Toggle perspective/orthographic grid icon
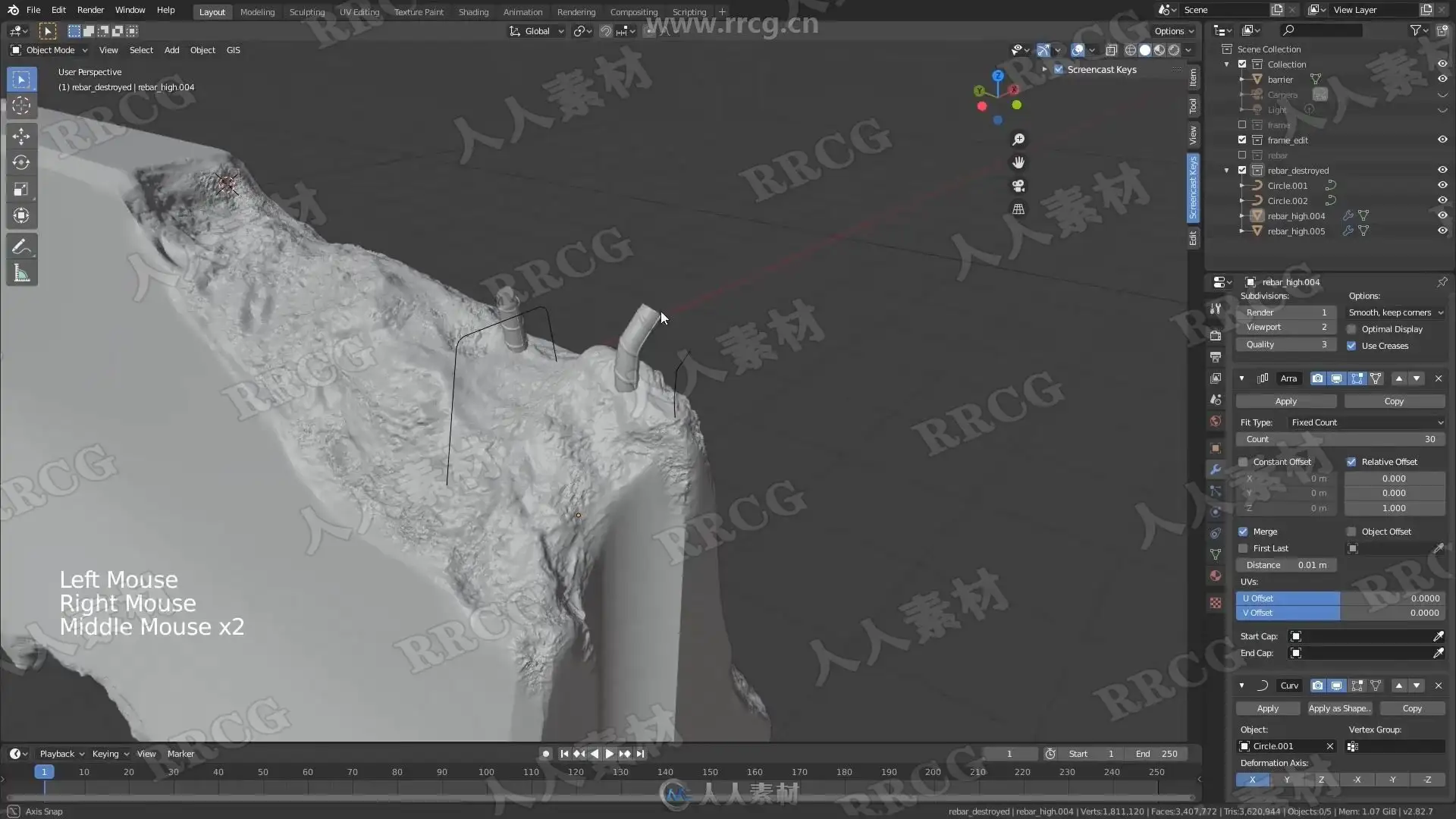This screenshot has height=819, width=1456. (x=1018, y=209)
